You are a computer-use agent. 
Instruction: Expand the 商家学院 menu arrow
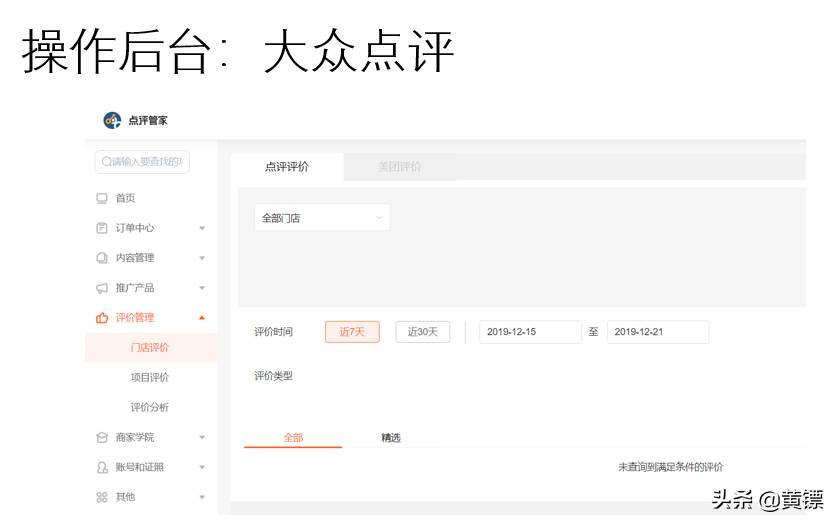(202, 437)
